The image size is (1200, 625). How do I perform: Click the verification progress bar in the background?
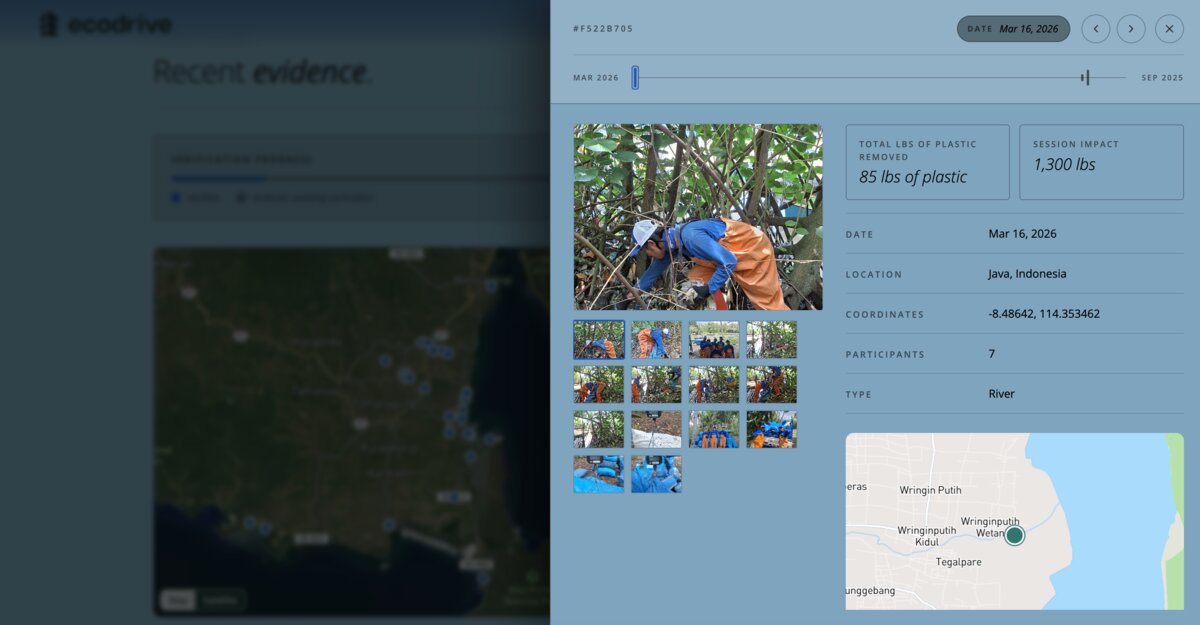(x=360, y=179)
